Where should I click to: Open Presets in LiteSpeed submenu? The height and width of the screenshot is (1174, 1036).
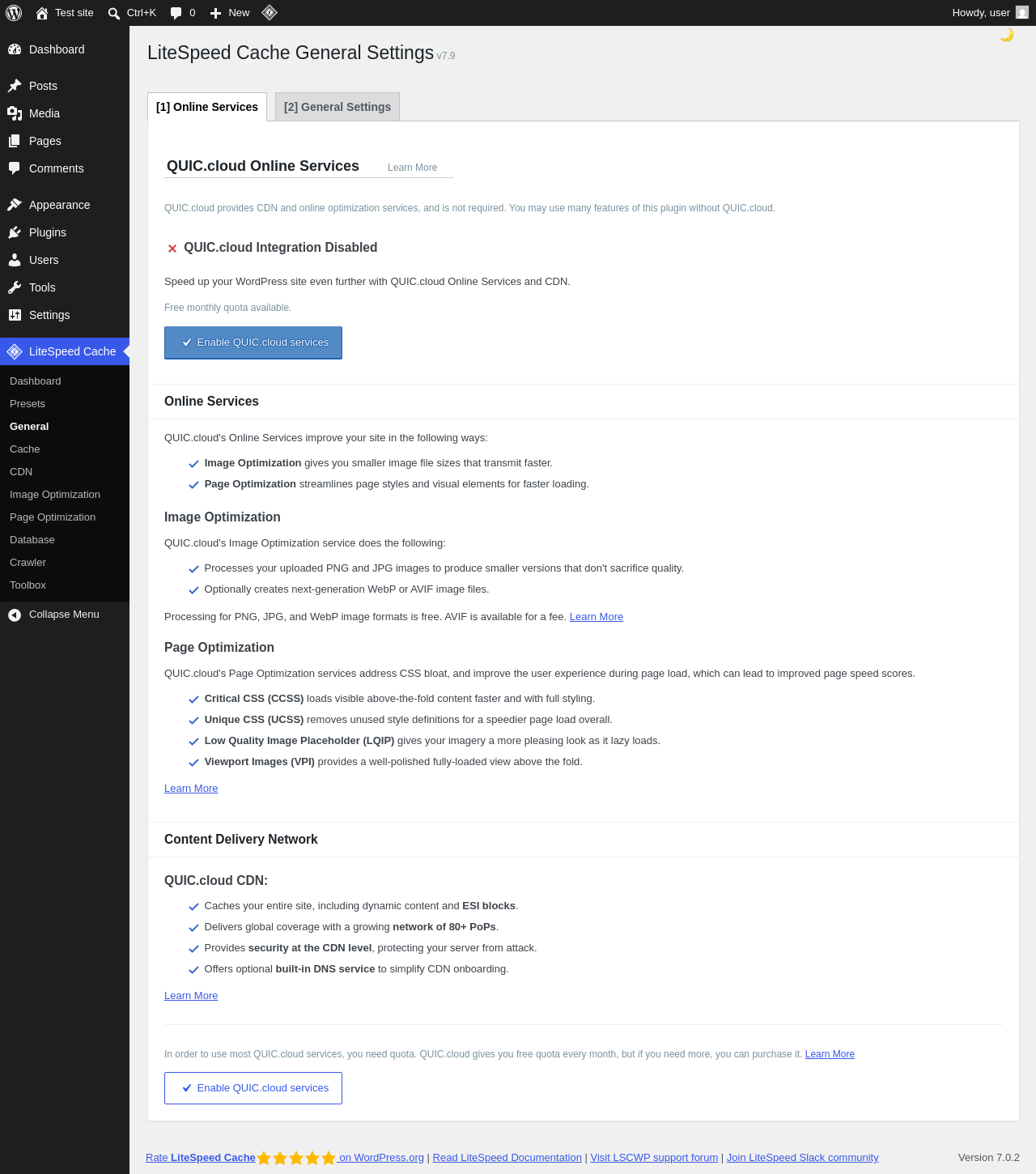pos(28,404)
